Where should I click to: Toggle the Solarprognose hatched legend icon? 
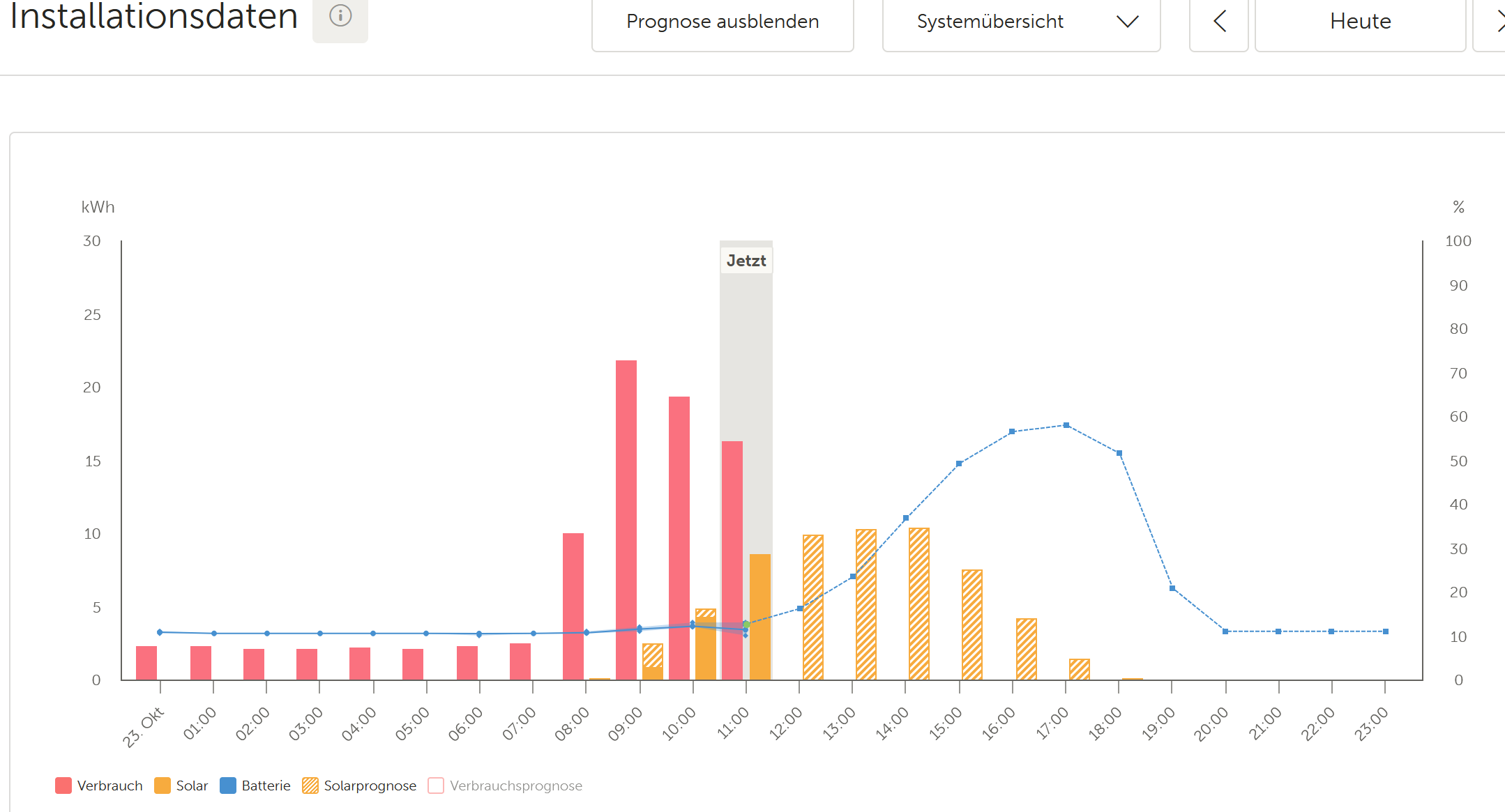pos(310,786)
